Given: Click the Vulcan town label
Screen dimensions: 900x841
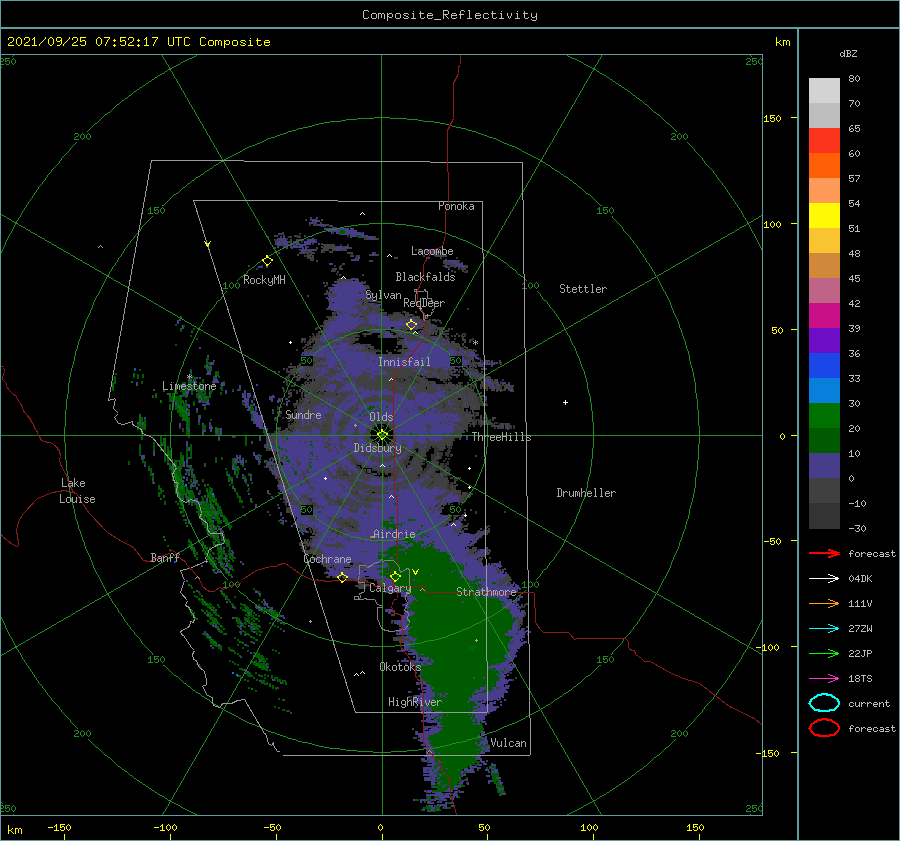Looking at the screenshot, I should click(509, 742).
